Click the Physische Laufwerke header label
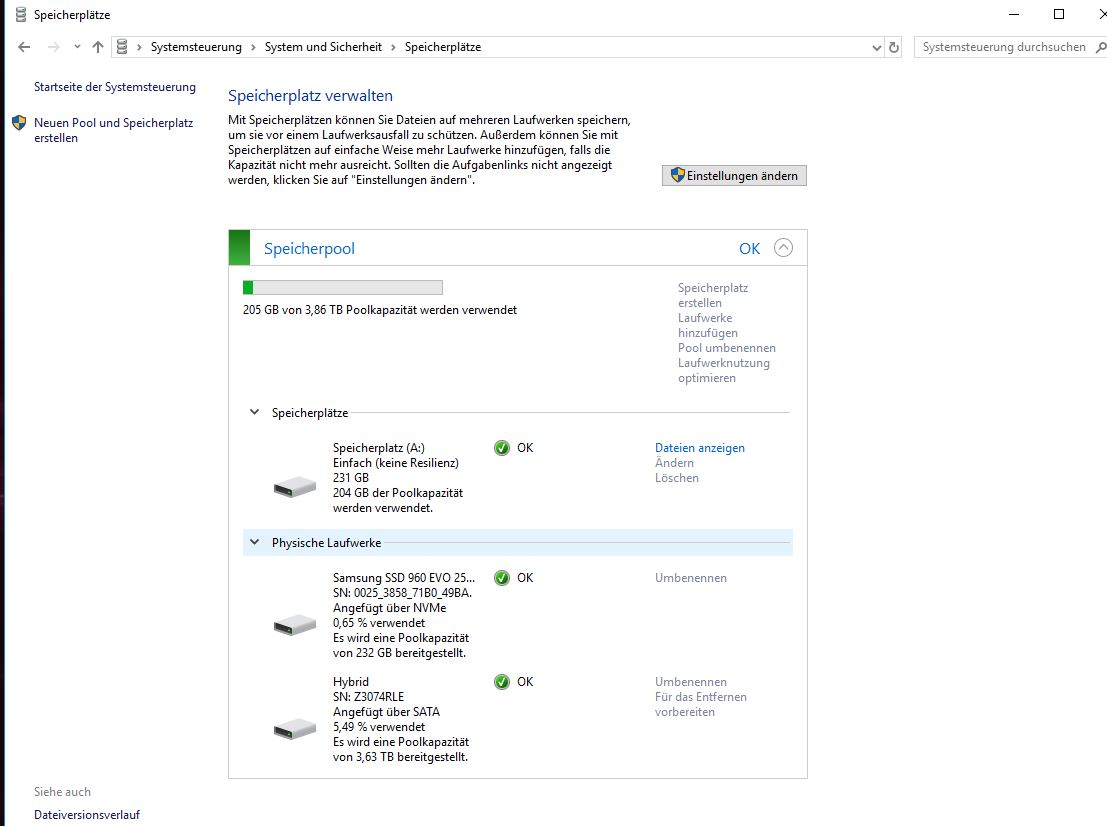Image resolution: width=1107 pixels, height=826 pixels. tap(326, 543)
